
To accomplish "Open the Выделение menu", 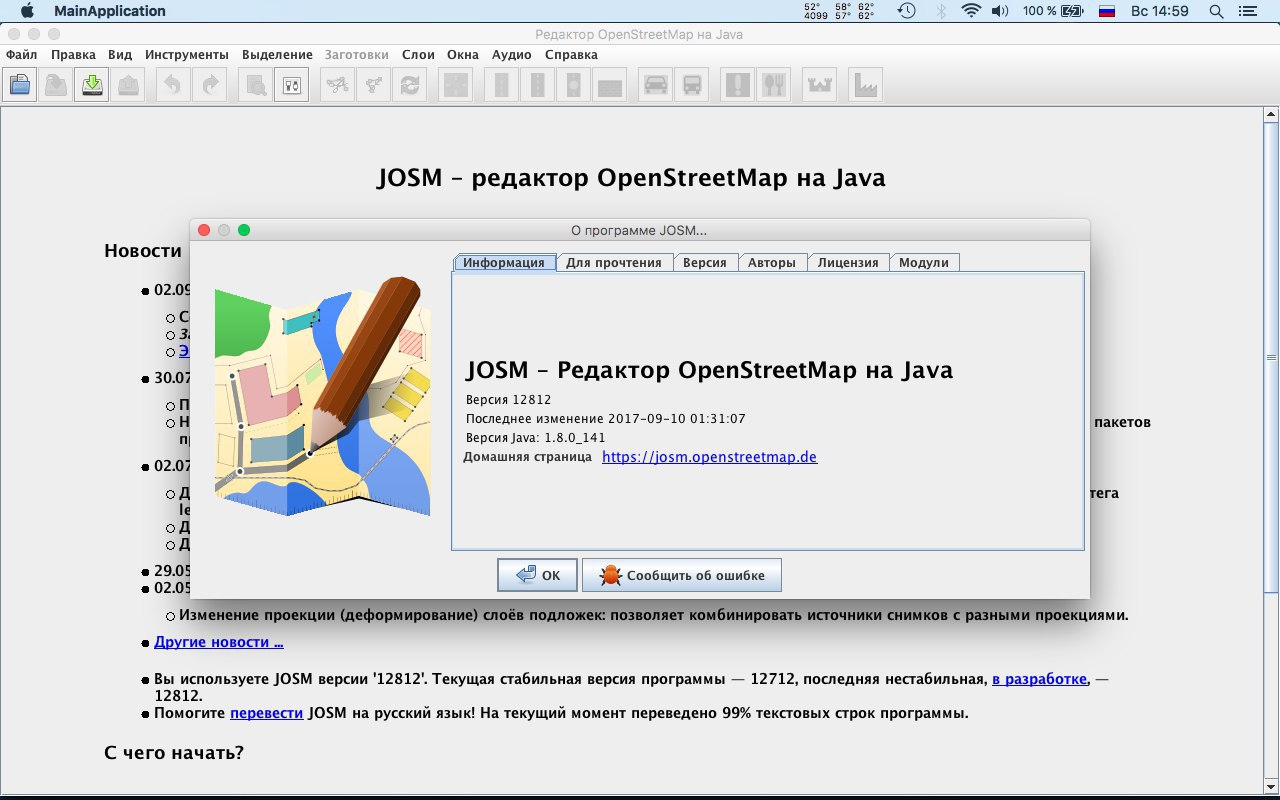I will [276, 54].
